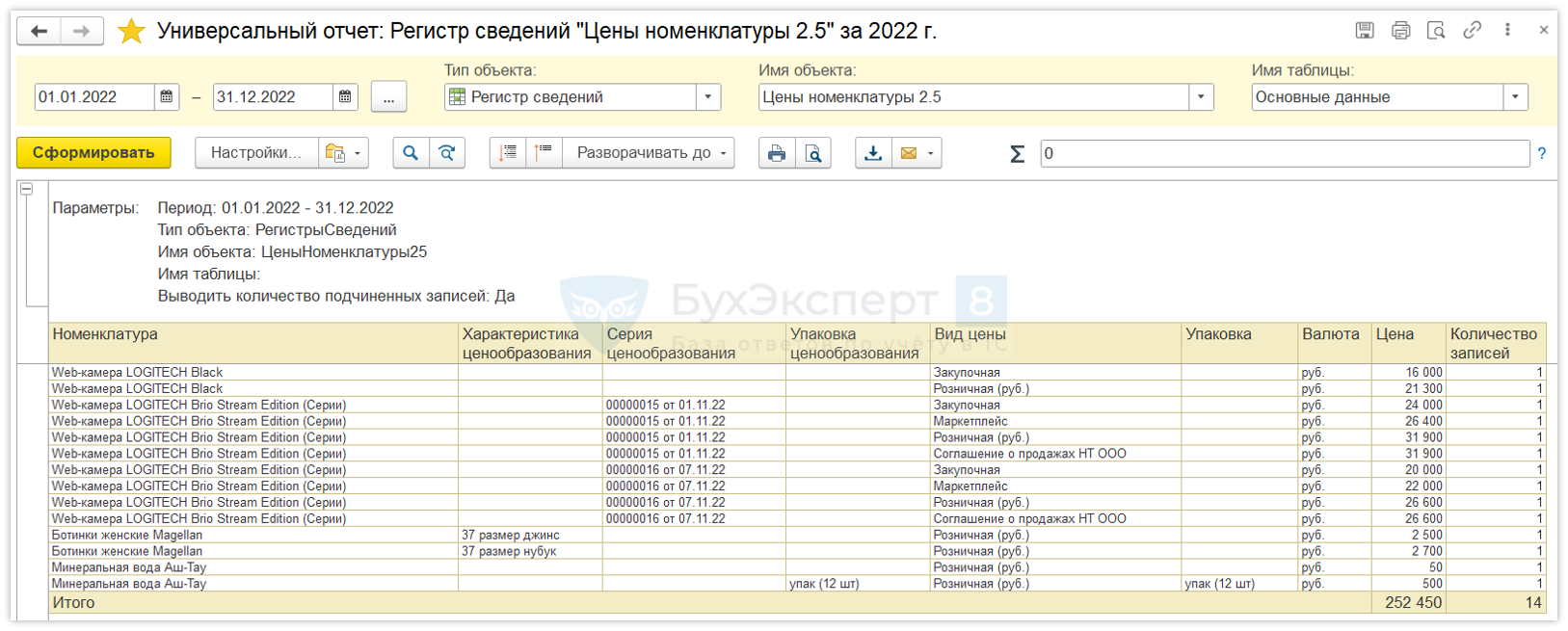Open the Разворачивать до dropdown
1568x631 pixels.
coord(651,153)
